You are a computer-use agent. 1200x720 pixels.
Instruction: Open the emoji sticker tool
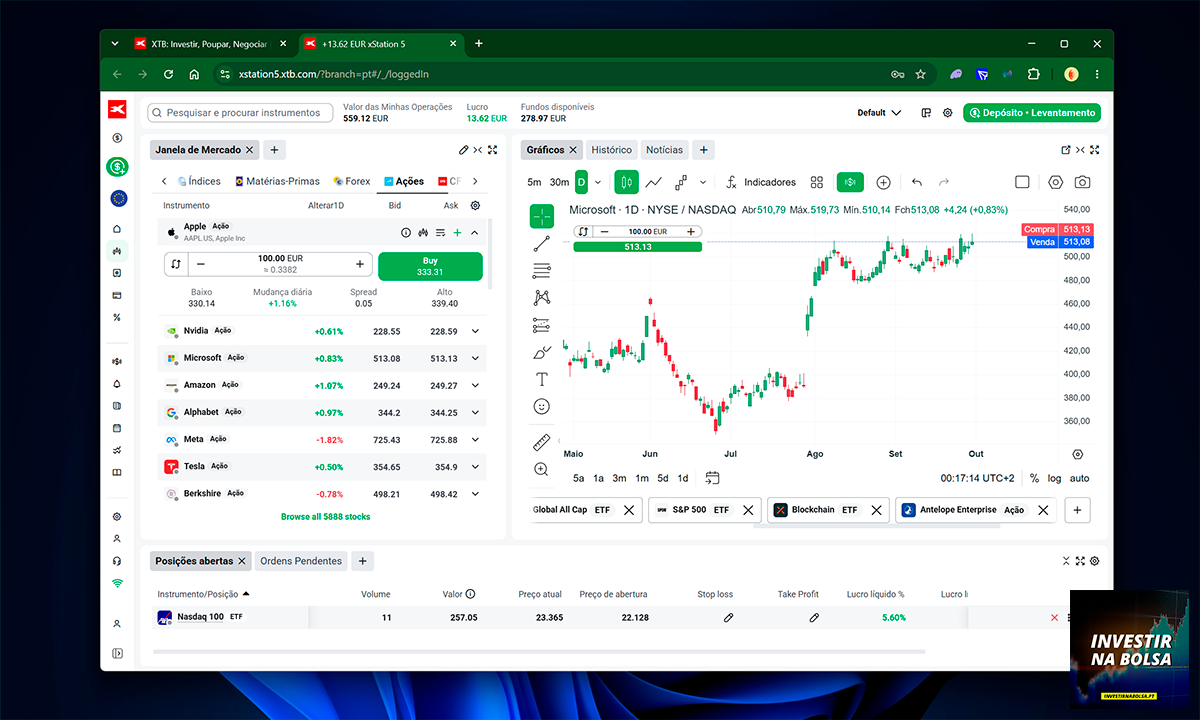click(542, 406)
